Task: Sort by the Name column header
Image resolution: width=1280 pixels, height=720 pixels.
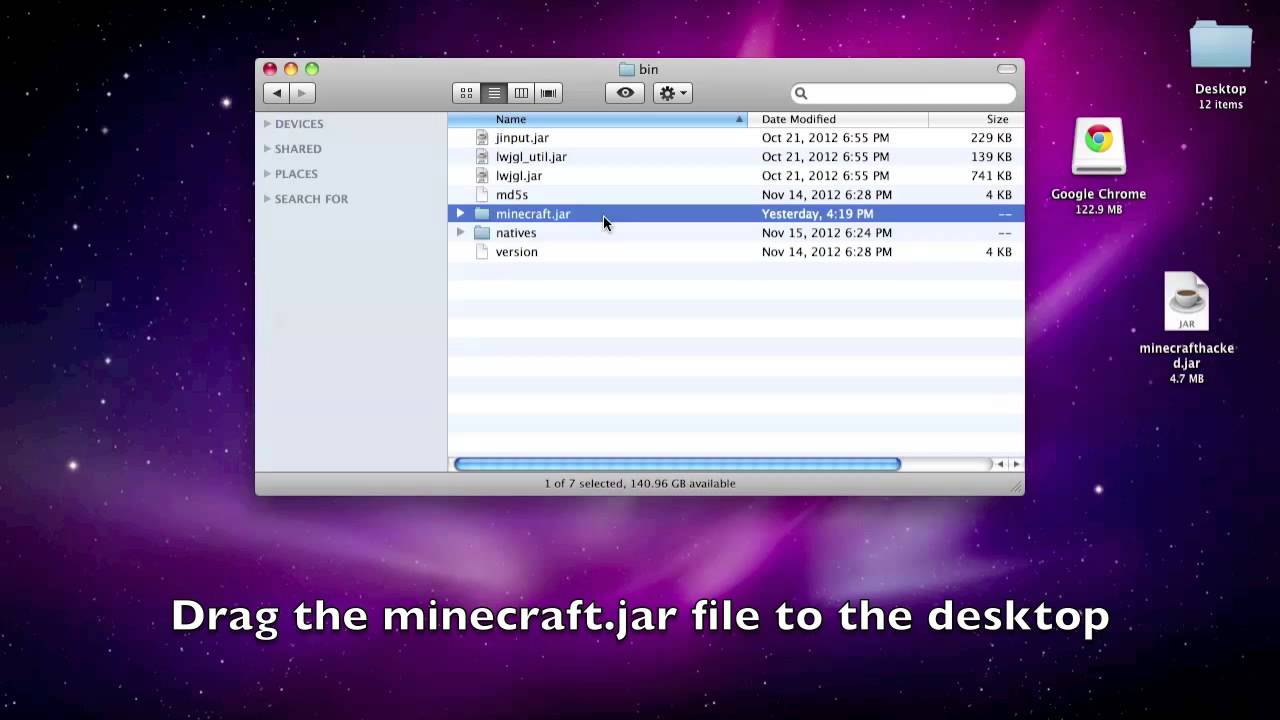Action: coord(597,119)
